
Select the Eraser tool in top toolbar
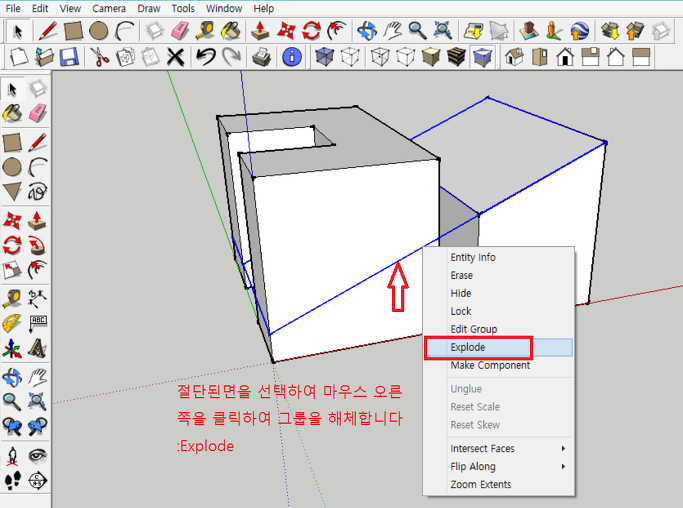tap(180, 31)
